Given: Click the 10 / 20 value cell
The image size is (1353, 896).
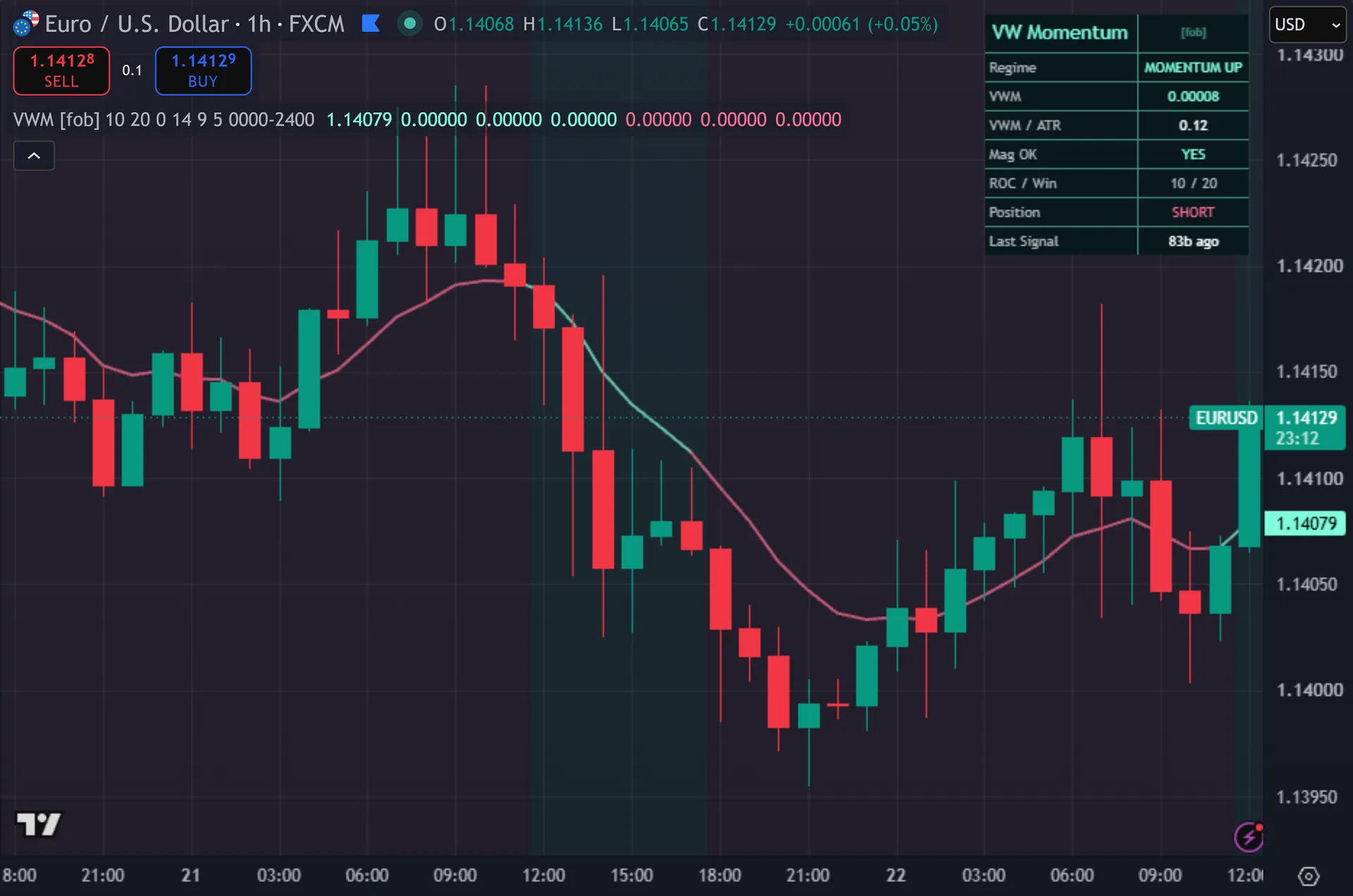Looking at the screenshot, I should point(1193,183).
